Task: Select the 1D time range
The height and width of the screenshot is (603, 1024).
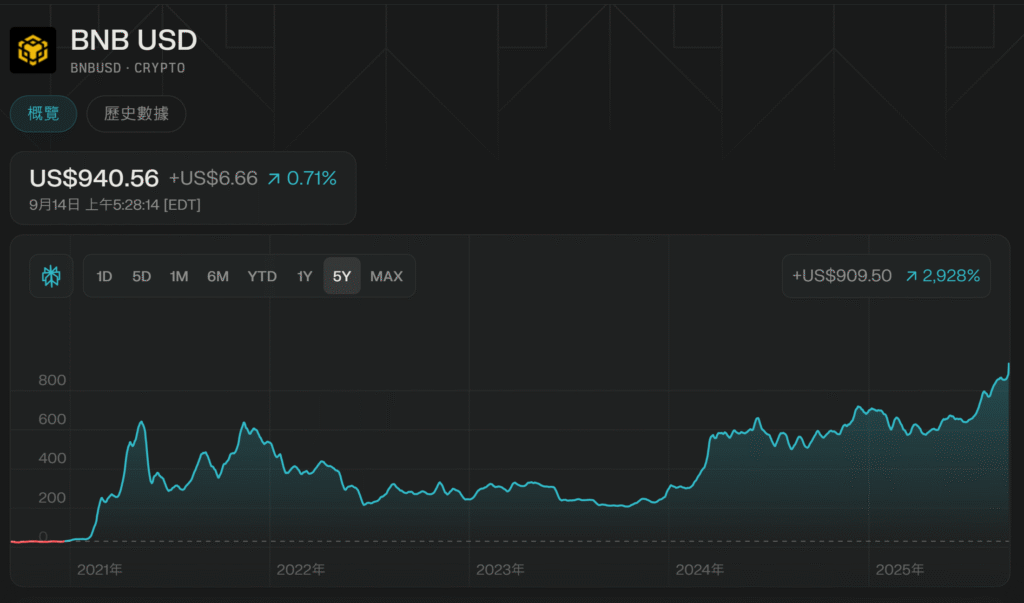Action: click(x=104, y=276)
